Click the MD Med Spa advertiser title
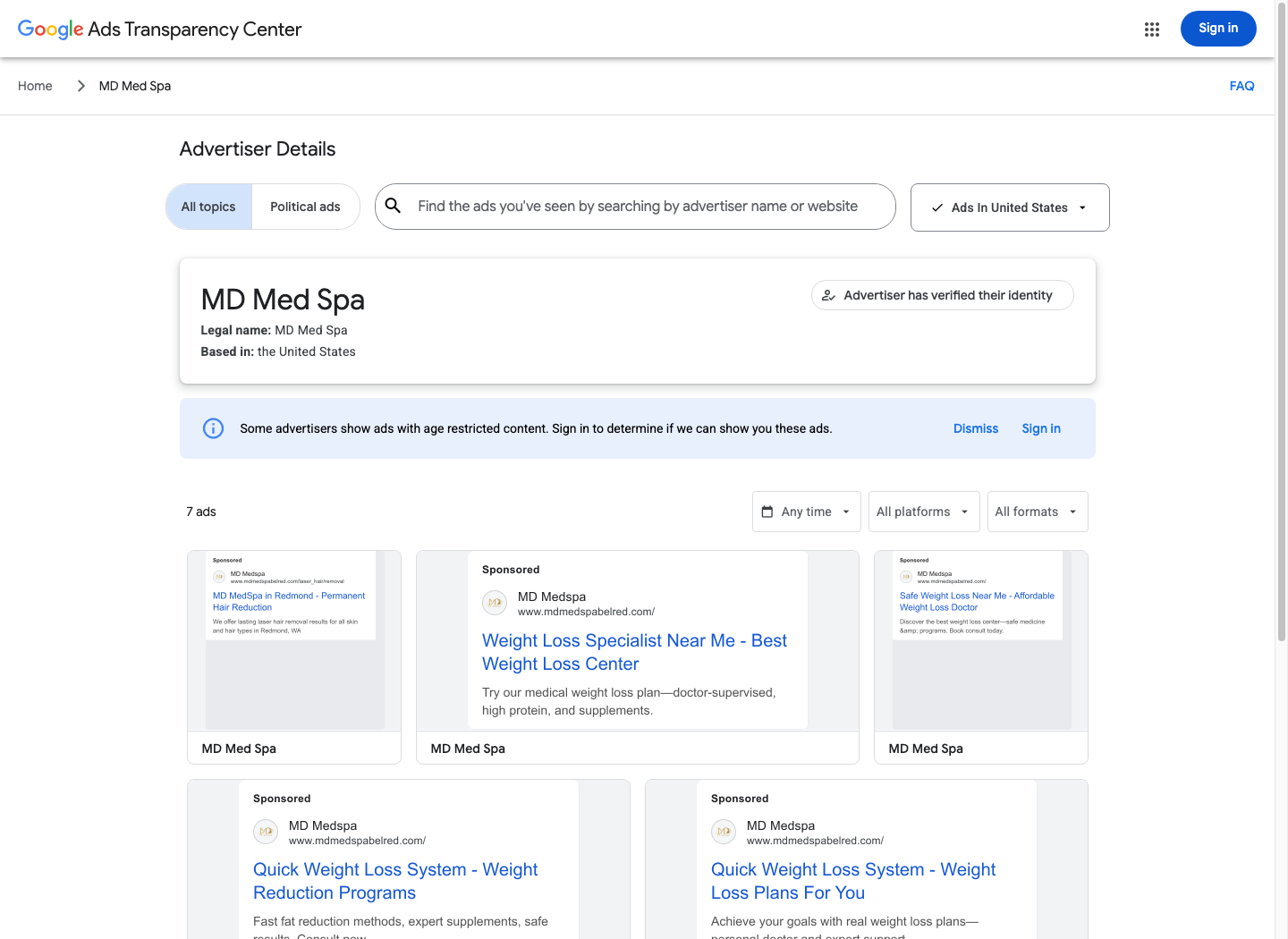The height and width of the screenshot is (939, 1288). pyautogui.click(x=283, y=300)
